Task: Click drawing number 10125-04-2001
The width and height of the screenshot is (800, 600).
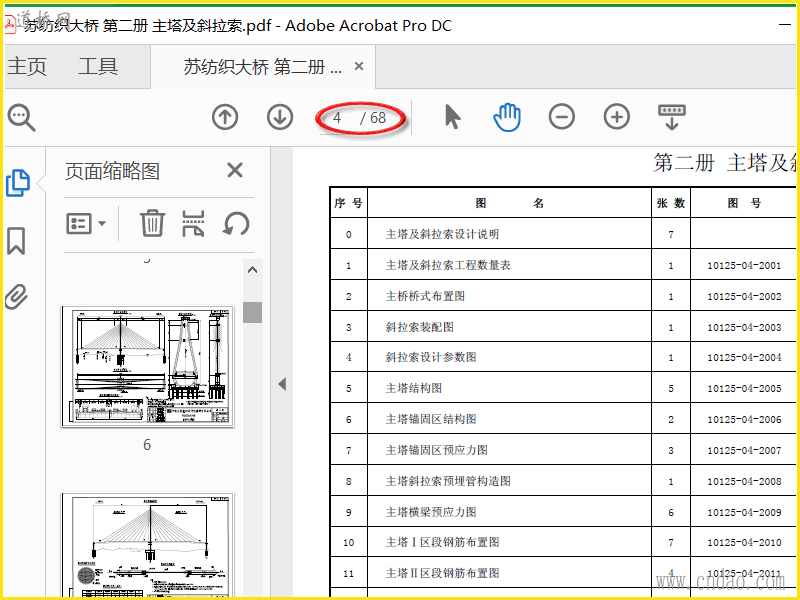Action: coord(744,265)
